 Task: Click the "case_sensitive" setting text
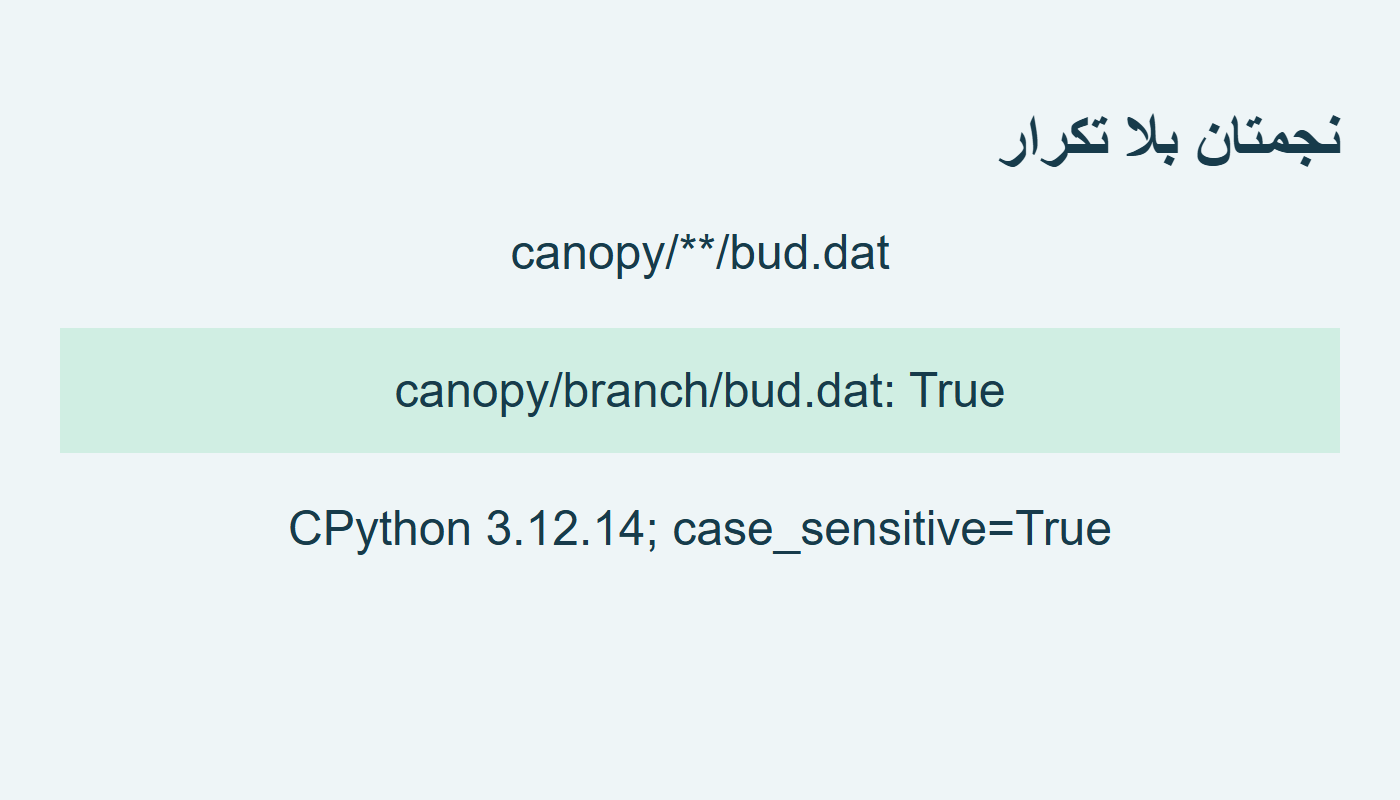[x=829, y=530]
